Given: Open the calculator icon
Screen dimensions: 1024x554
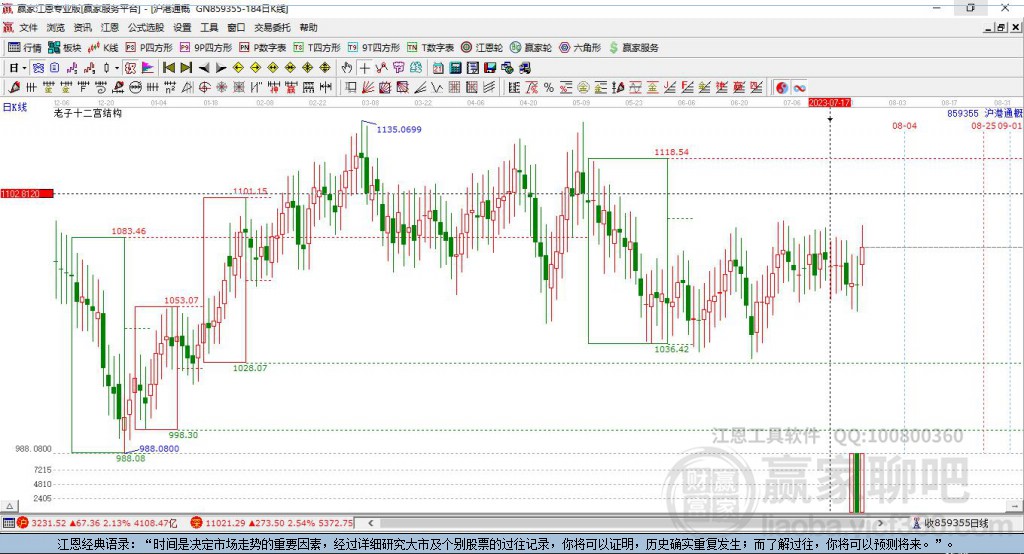Looking at the screenshot, I should click(455, 68).
